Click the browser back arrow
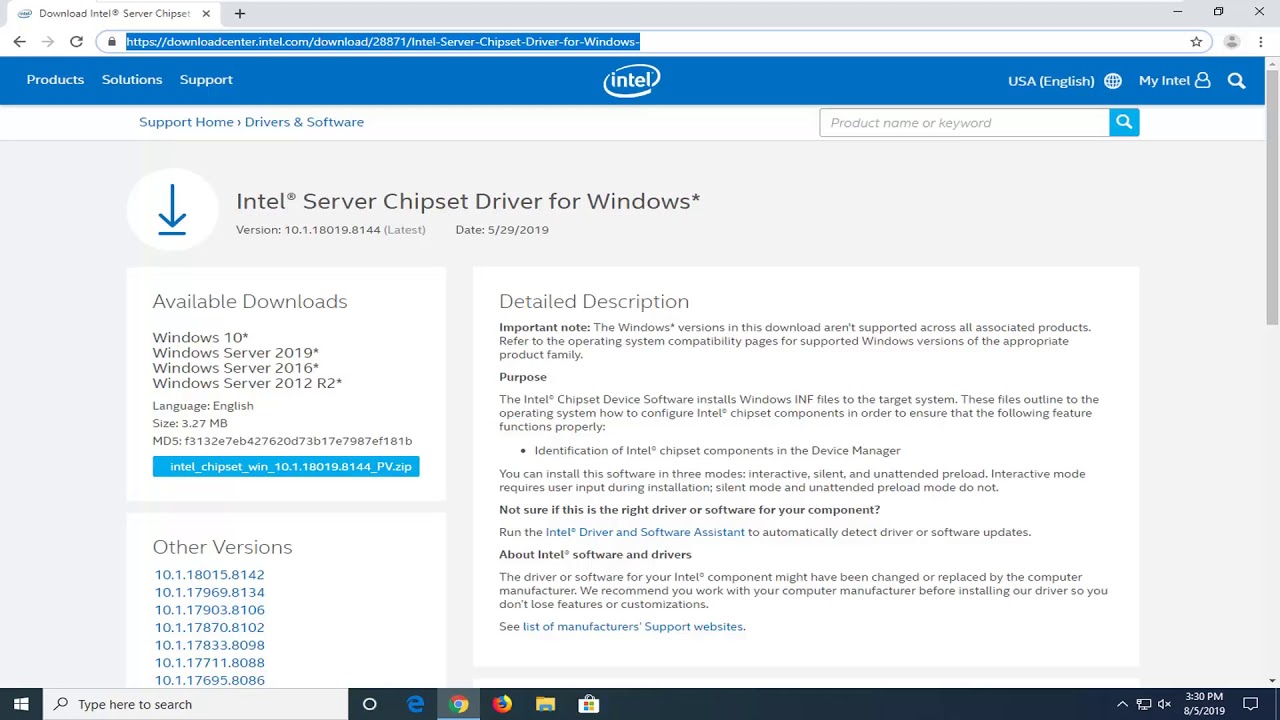The image size is (1280, 720). (x=20, y=41)
